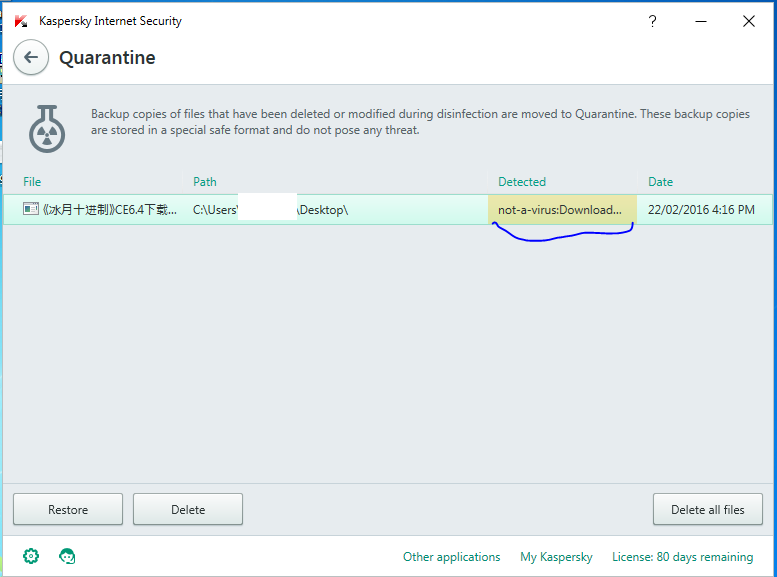Click the Kaspersky logo in title bar
The image size is (777, 577).
21,21
